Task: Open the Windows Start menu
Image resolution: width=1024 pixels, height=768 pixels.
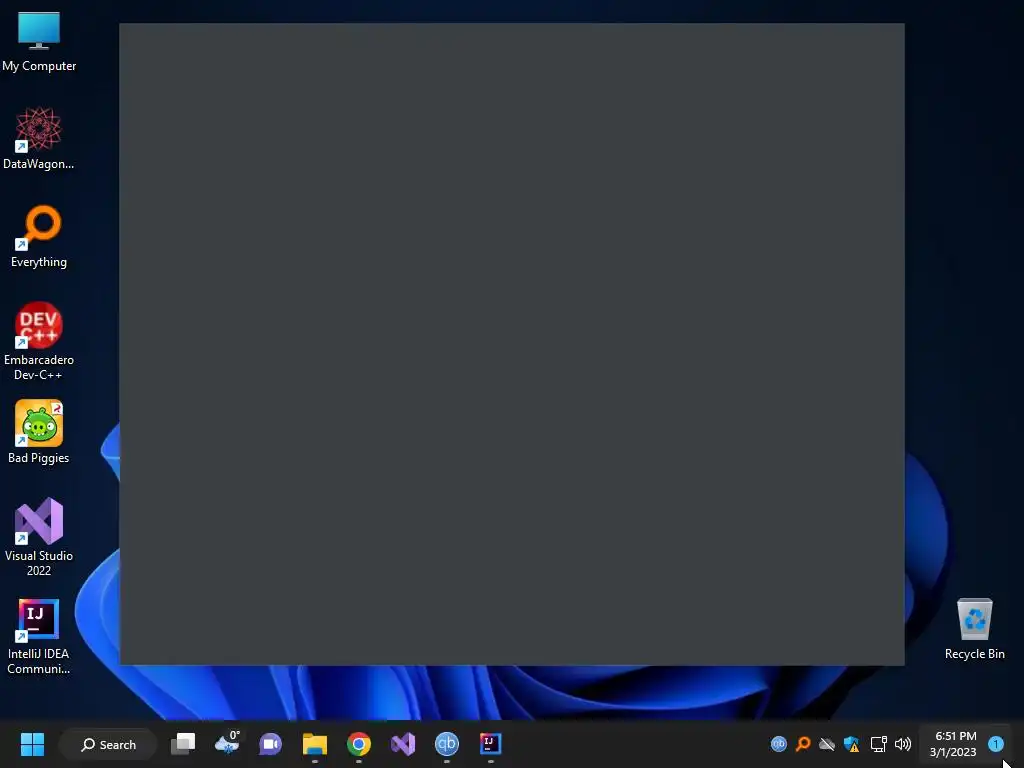Action: (x=32, y=744)
